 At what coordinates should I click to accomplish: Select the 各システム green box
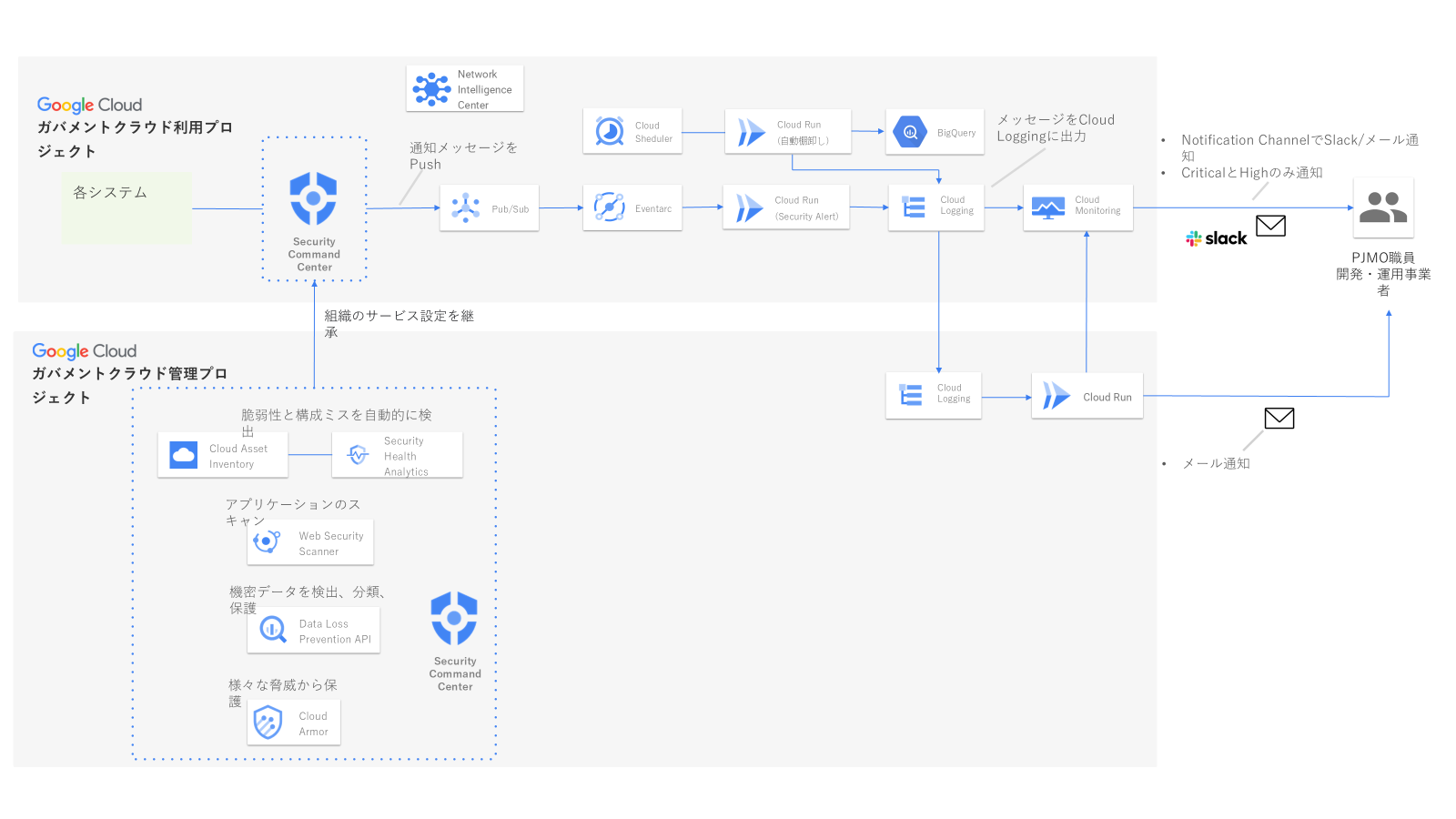tap(126, 207)
